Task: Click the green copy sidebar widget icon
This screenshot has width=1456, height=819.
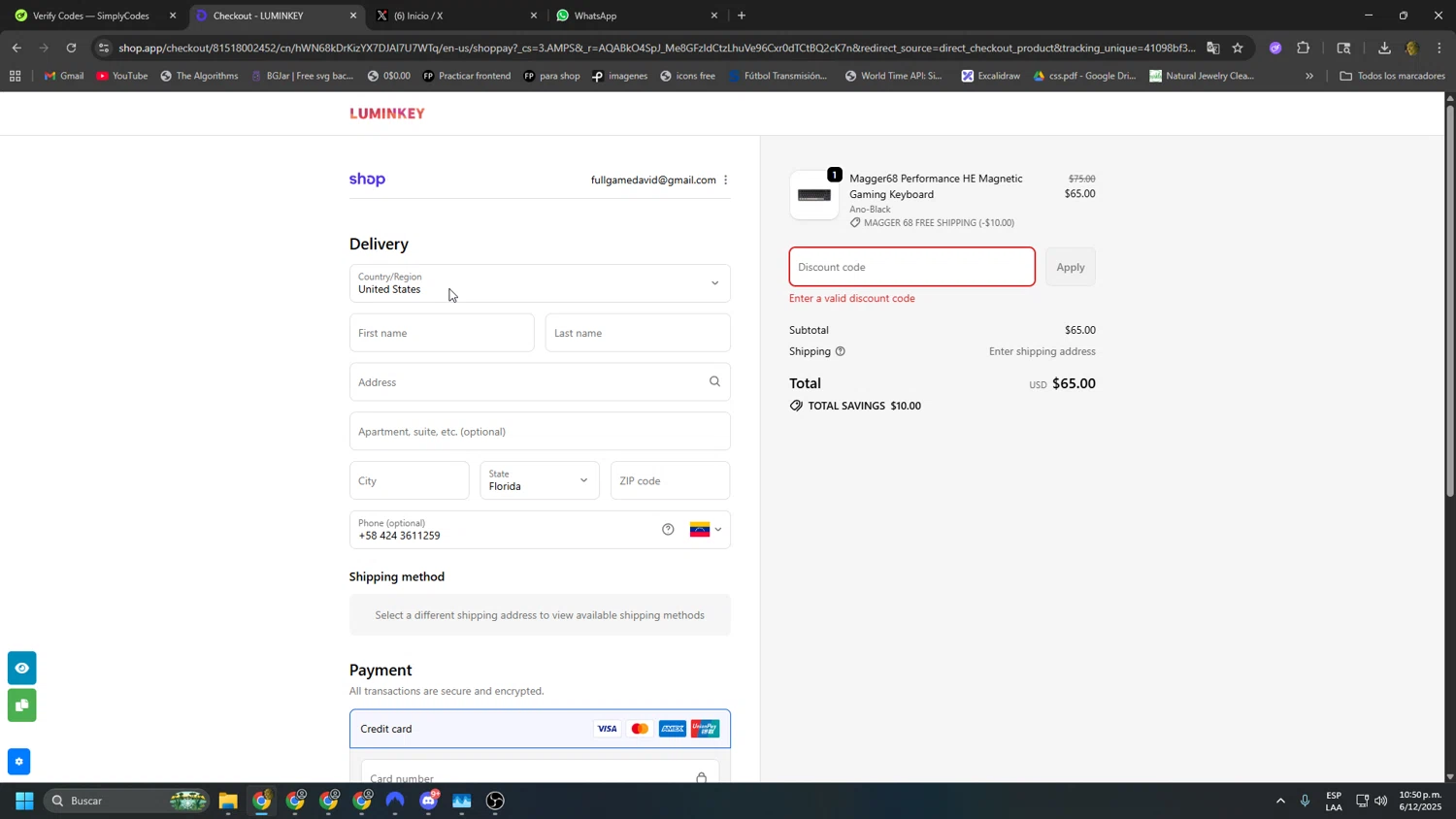Action: (21, 705)
